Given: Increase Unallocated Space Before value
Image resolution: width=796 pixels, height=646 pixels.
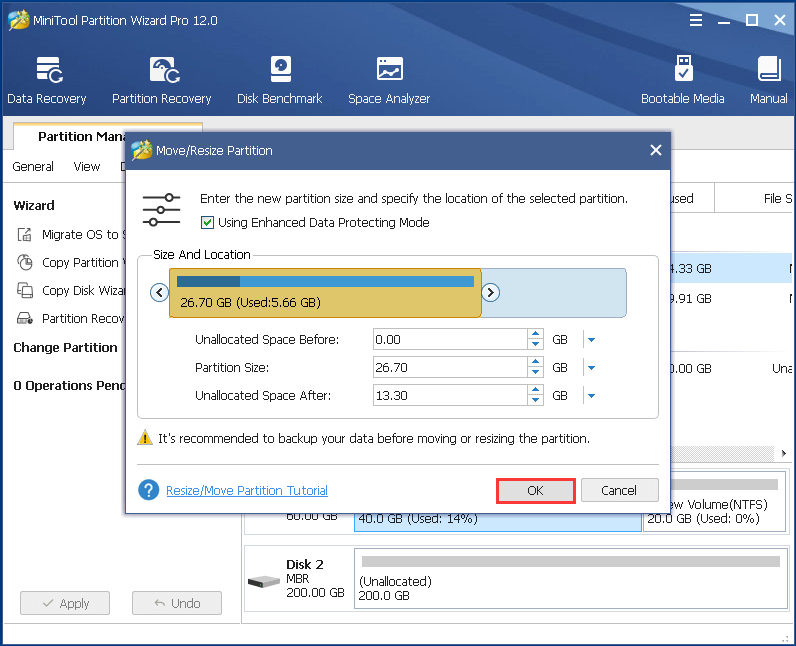Looking at the screenshot, I should (x=536, y=334).
